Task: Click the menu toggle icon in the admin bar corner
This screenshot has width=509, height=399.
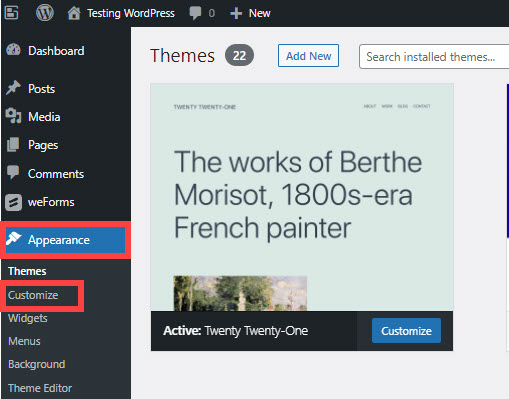Action: pyautogui.click(x=12, y=13)
